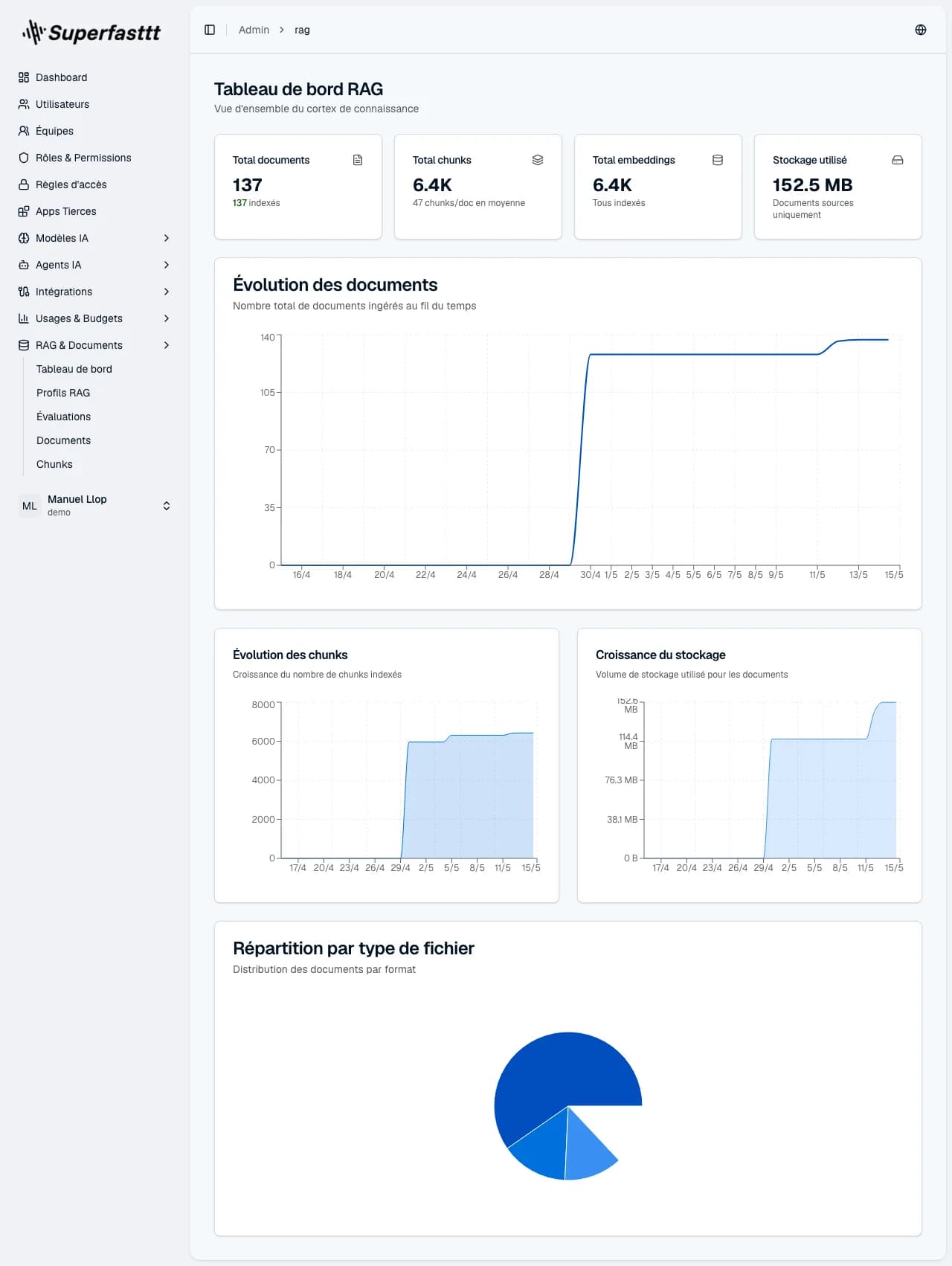
Task: Click the rag breadcrumb
Action: tap(302, 30)
